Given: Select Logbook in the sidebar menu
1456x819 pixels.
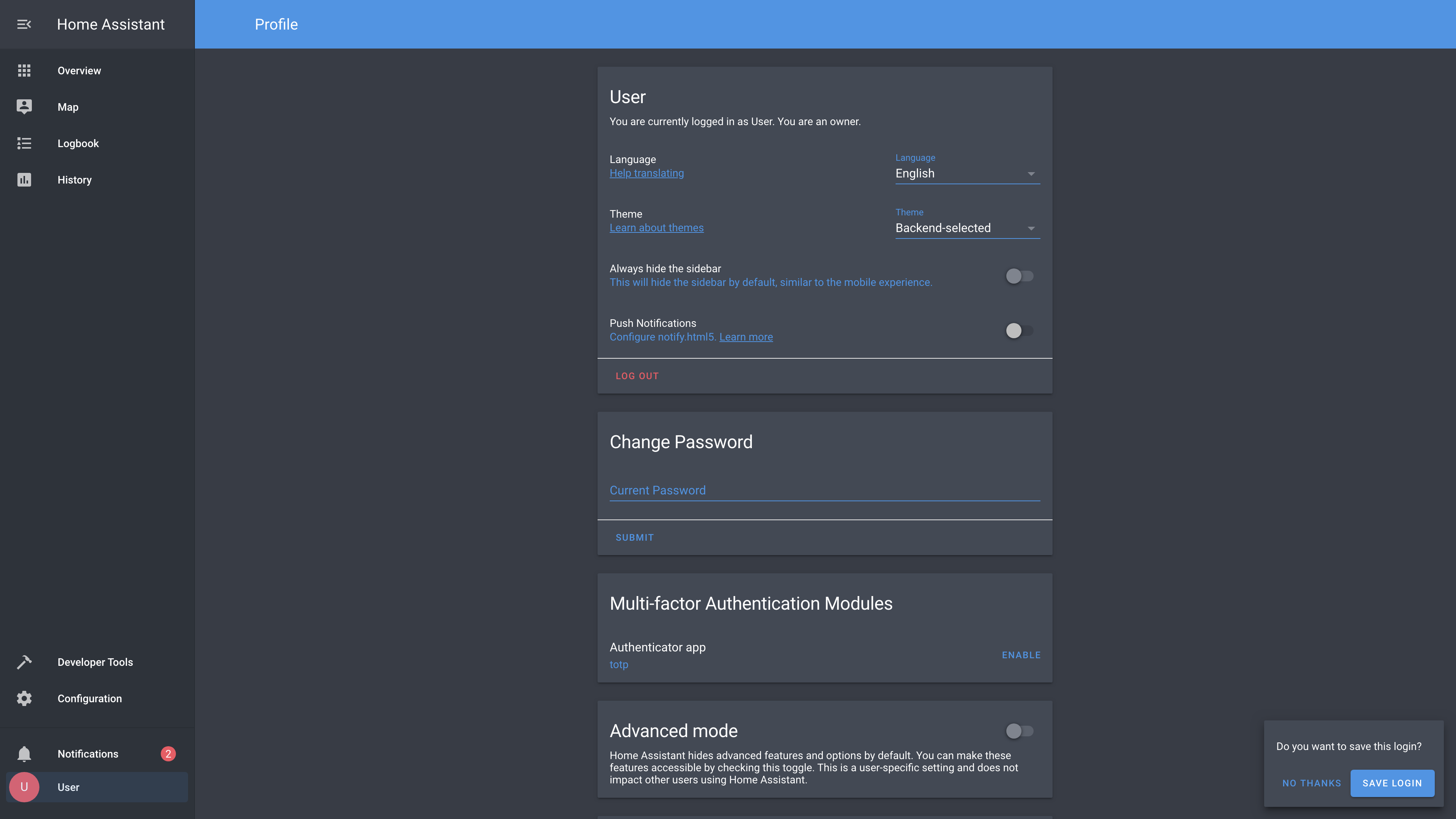Looking at the screenshot, I should click(78, 144).
